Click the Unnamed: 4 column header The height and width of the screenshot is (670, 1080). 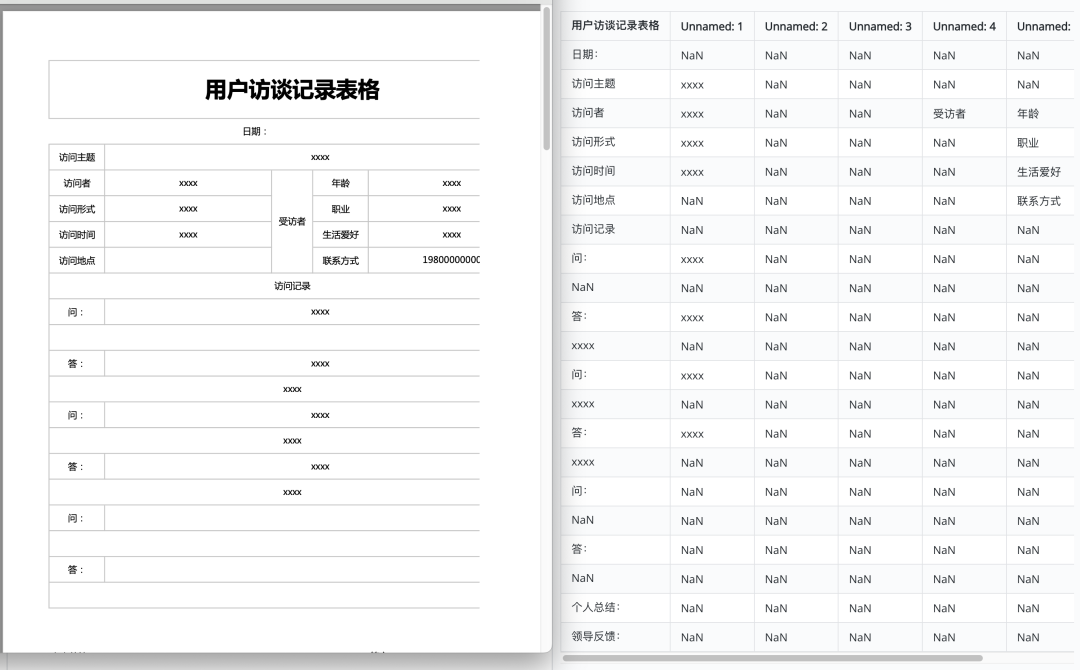(x=964, y=26)
